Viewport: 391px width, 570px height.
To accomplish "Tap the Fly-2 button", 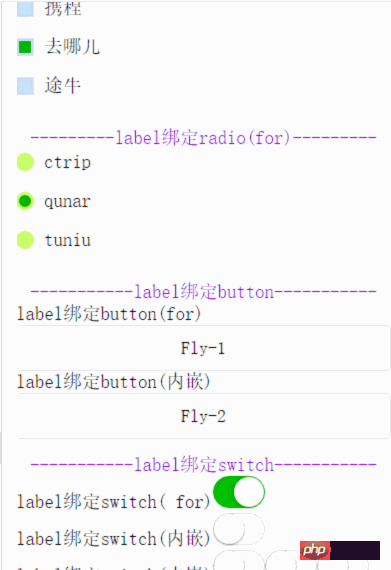I will pos(203,416).
